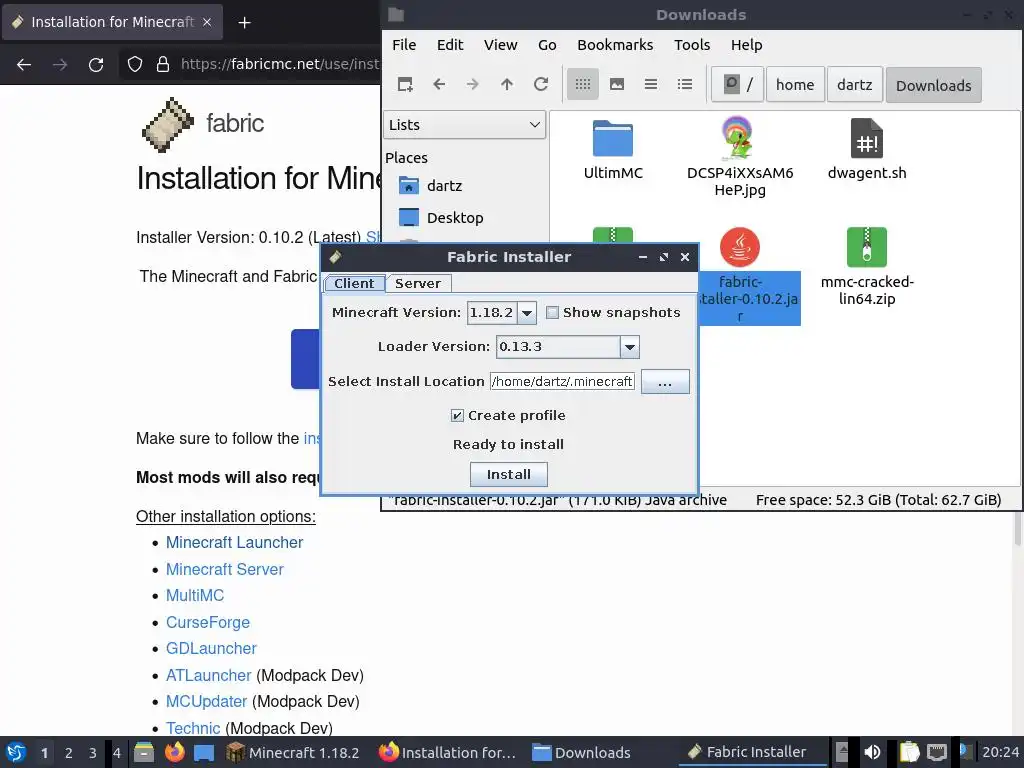
Task: Switch to virtual desktop 2
Action: coord(69,752)
